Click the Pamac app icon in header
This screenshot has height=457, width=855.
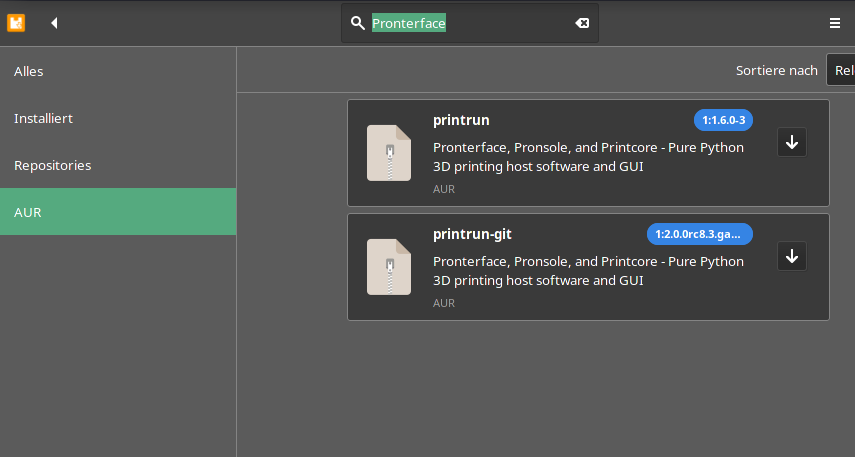(x=16, y=22)
